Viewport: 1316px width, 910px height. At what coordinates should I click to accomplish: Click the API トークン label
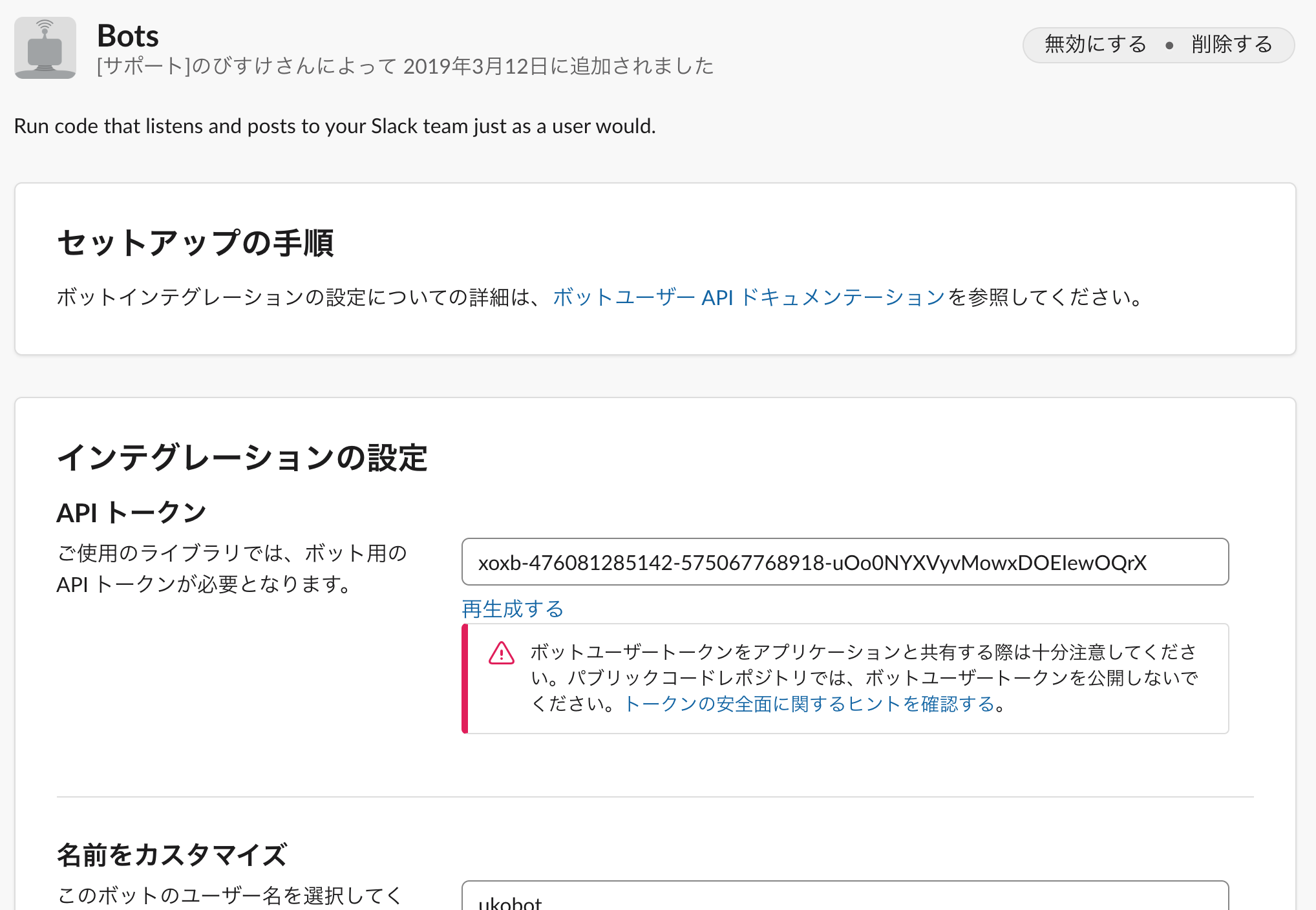pos(130,511)
